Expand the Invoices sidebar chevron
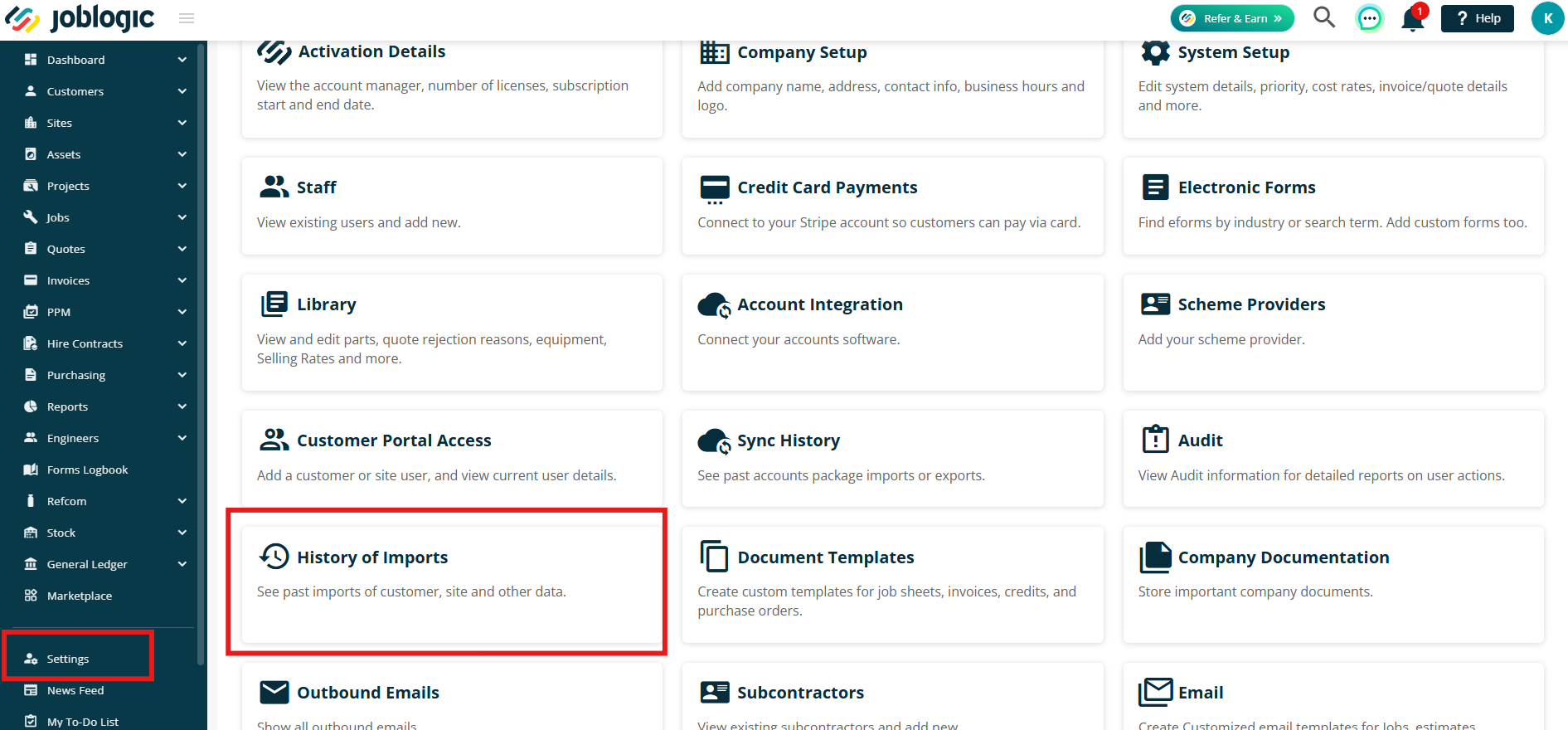Viewport: 1568px width, 730px height. point(182,280)
